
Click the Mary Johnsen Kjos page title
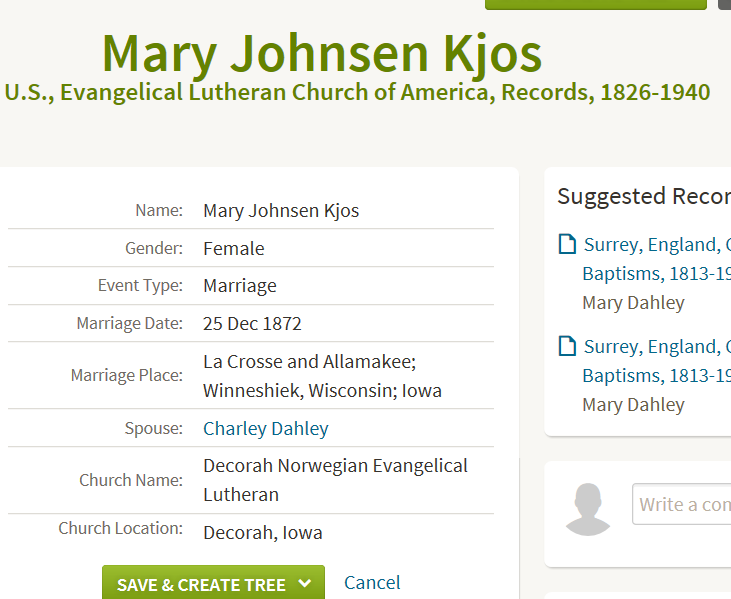pos(322,54)
